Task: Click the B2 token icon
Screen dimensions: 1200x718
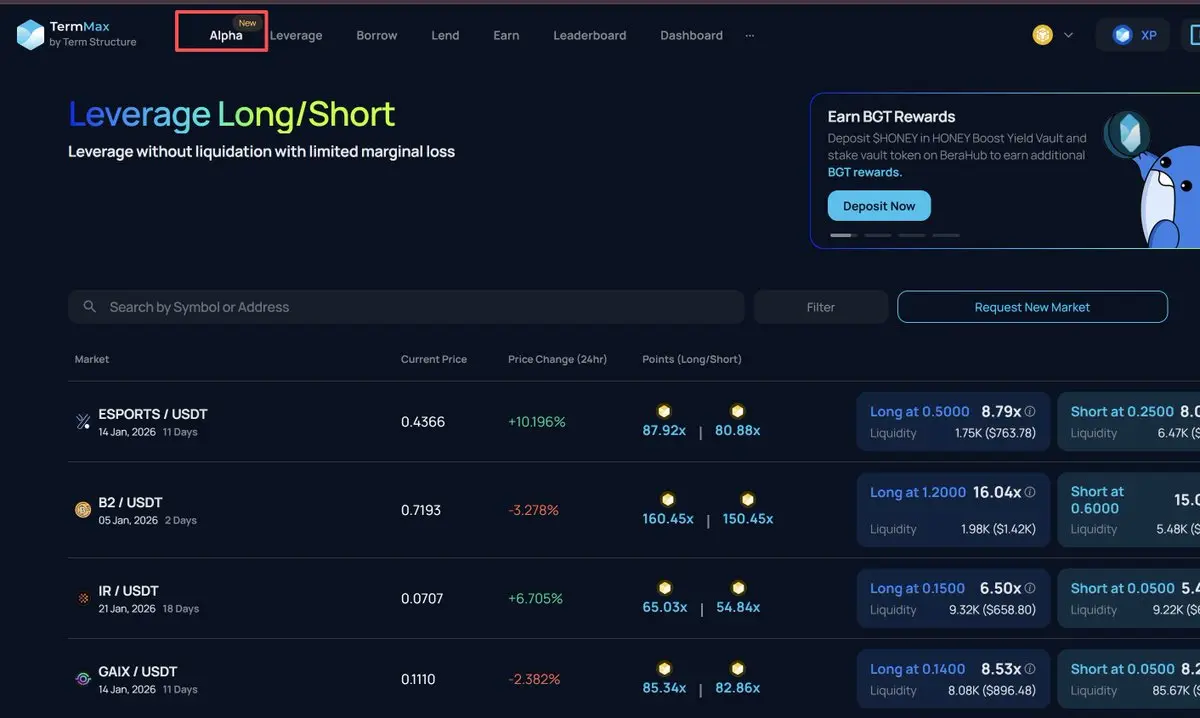Action: tap(83, 510)
